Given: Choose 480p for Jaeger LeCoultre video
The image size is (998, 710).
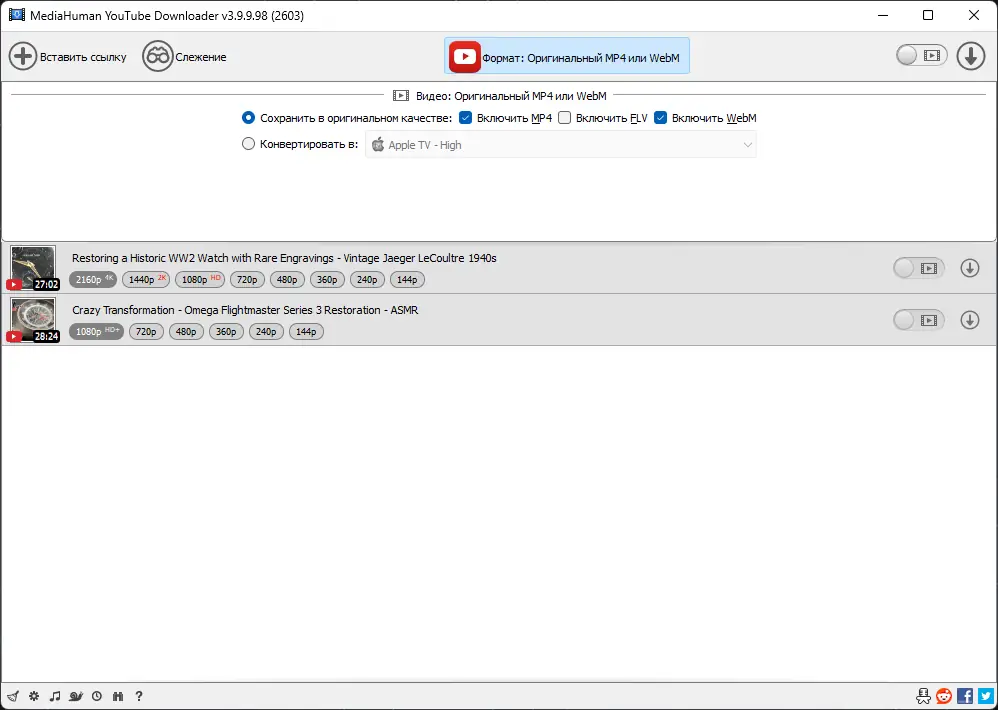Looking at the screenshot, I should click(287, 279).
